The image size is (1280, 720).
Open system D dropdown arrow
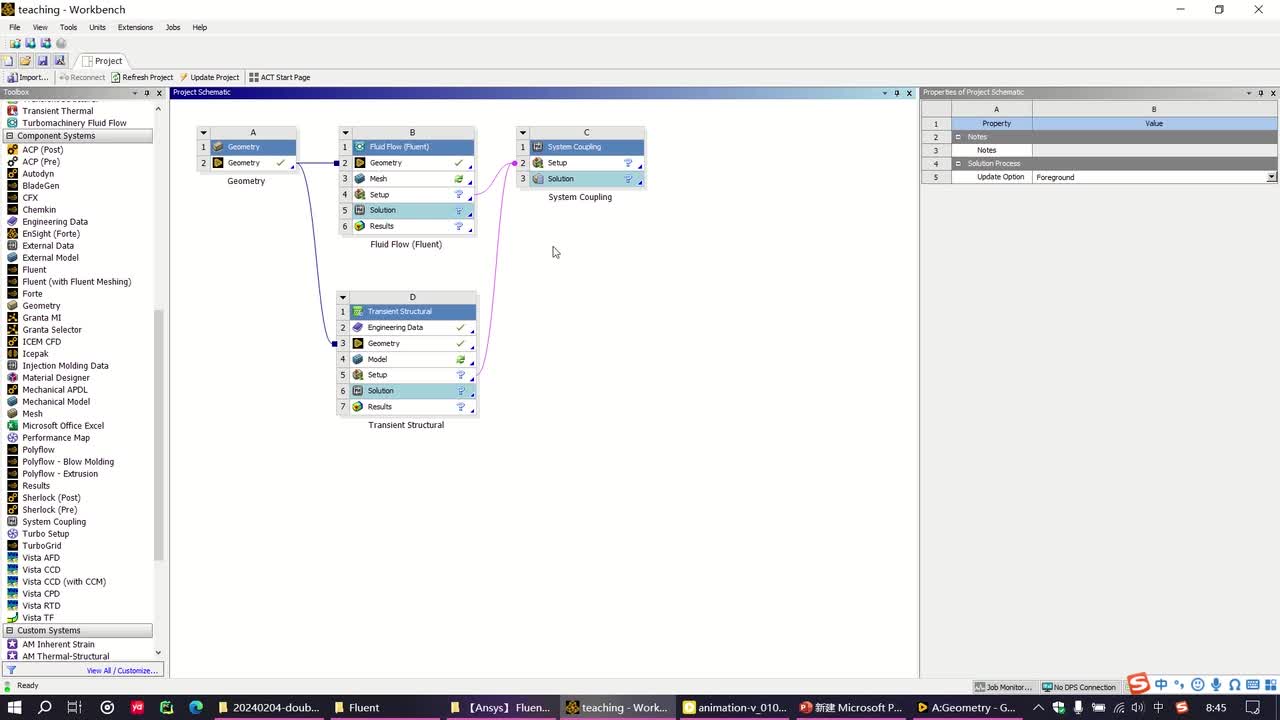click(342, 297)
